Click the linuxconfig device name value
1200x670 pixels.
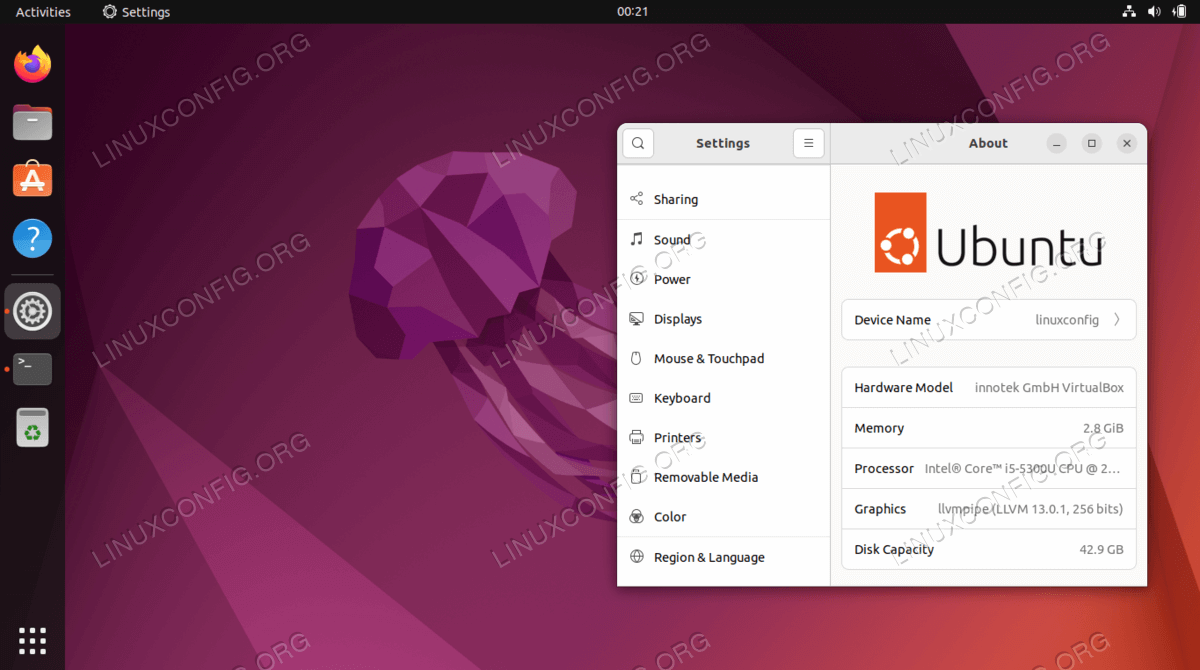pyautogui.click(x=1067, y=320)
